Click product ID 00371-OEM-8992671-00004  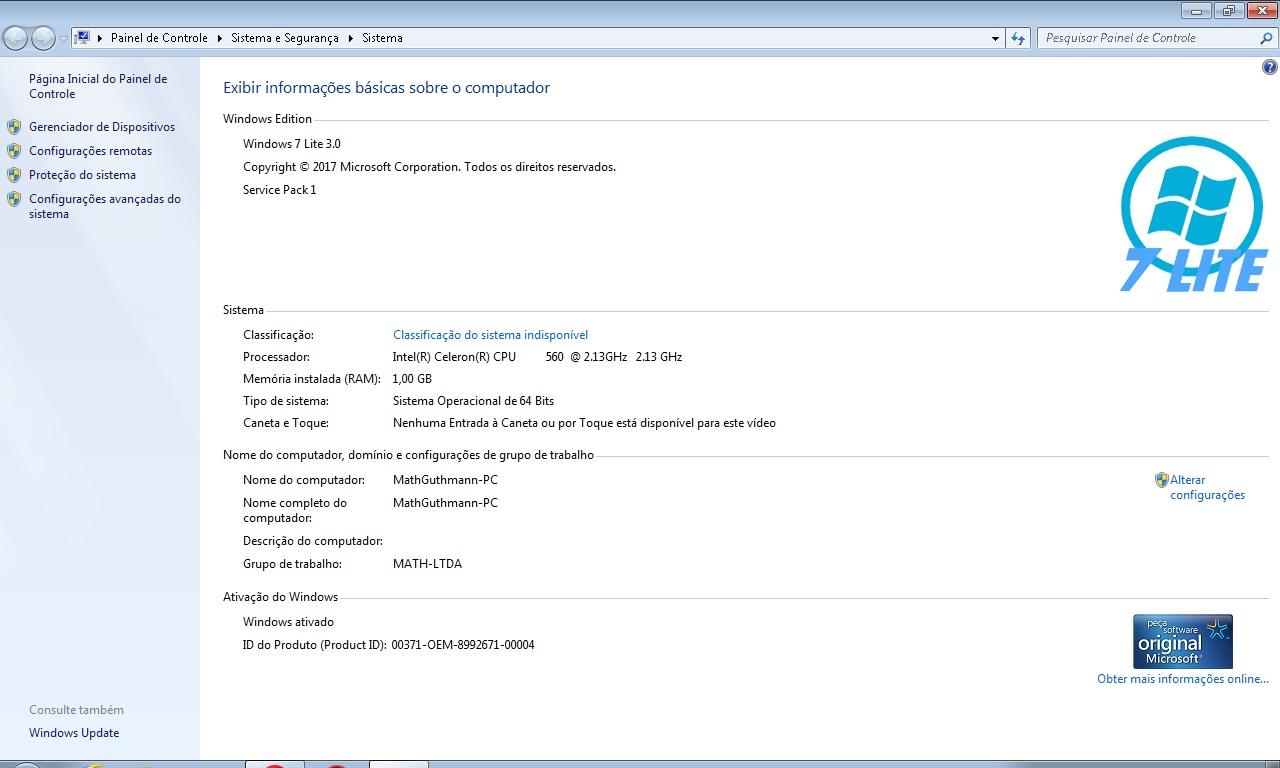click(x=463, y=645)
